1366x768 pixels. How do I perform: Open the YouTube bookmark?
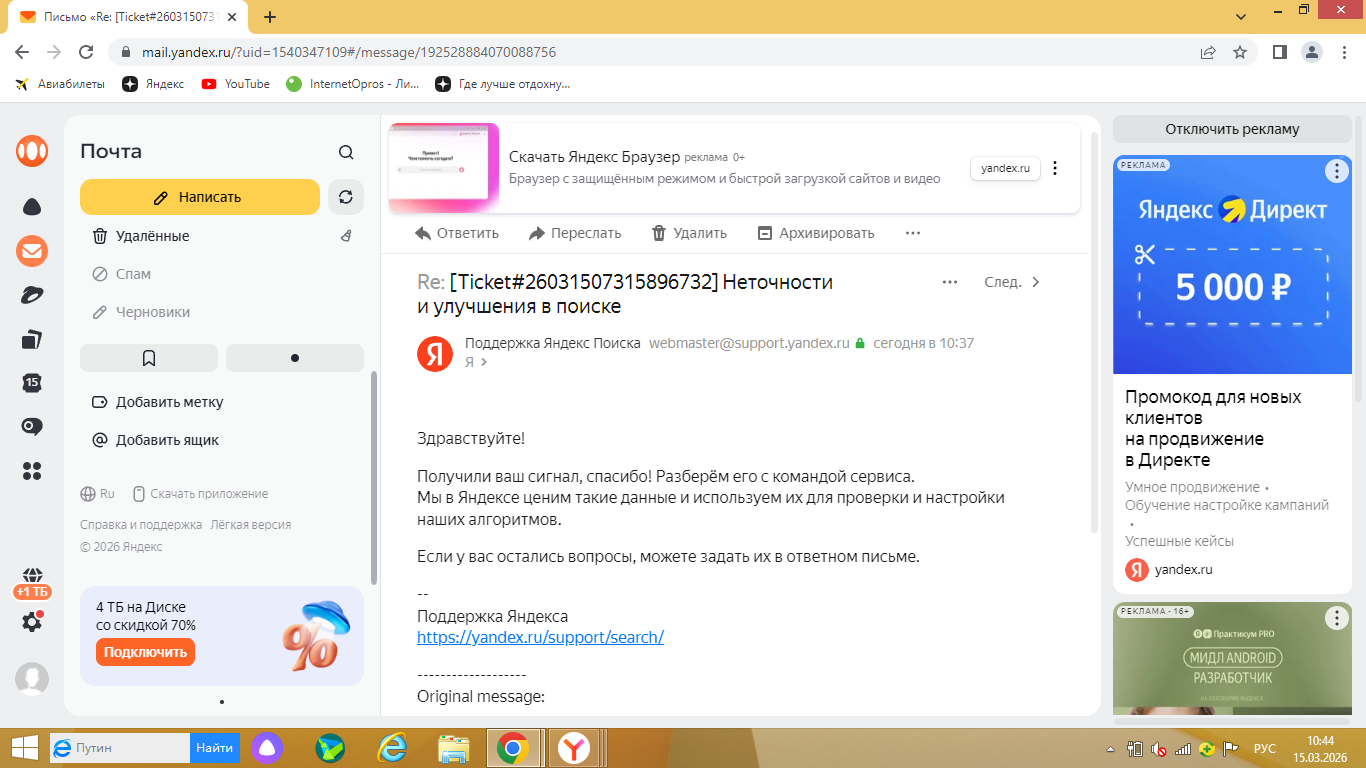click(x=236, y=84)
